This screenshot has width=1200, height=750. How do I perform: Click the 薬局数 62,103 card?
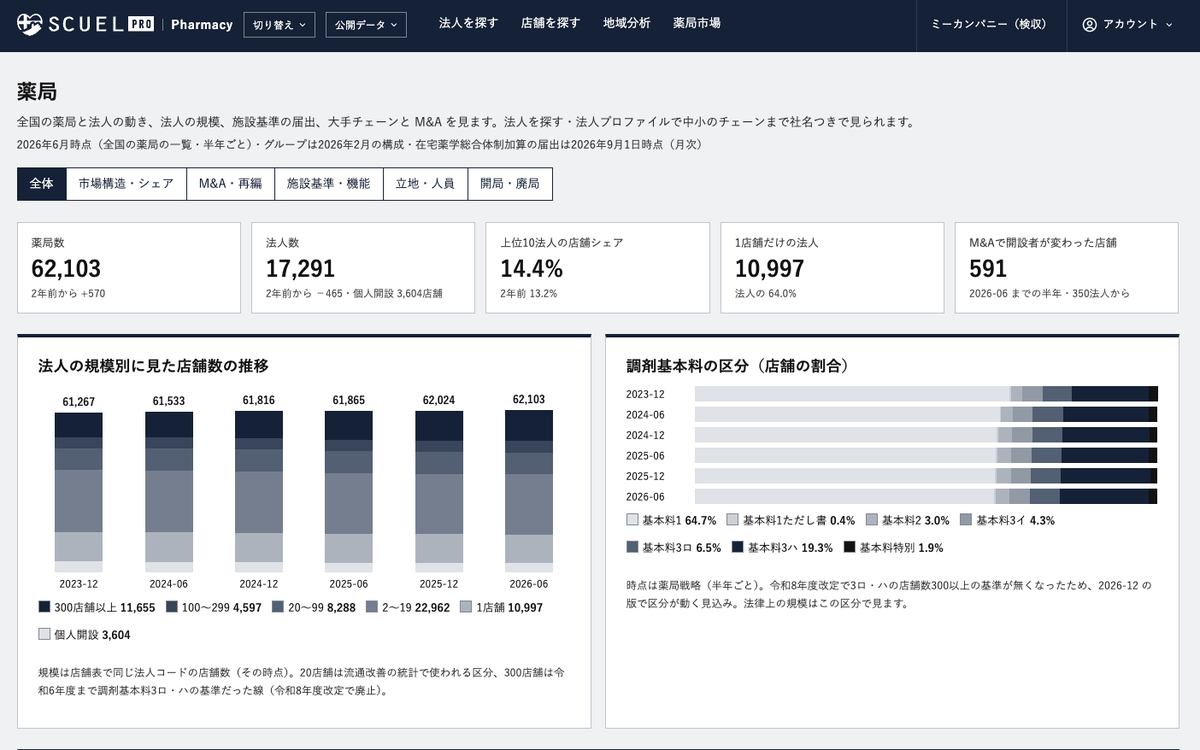[129, 268]
